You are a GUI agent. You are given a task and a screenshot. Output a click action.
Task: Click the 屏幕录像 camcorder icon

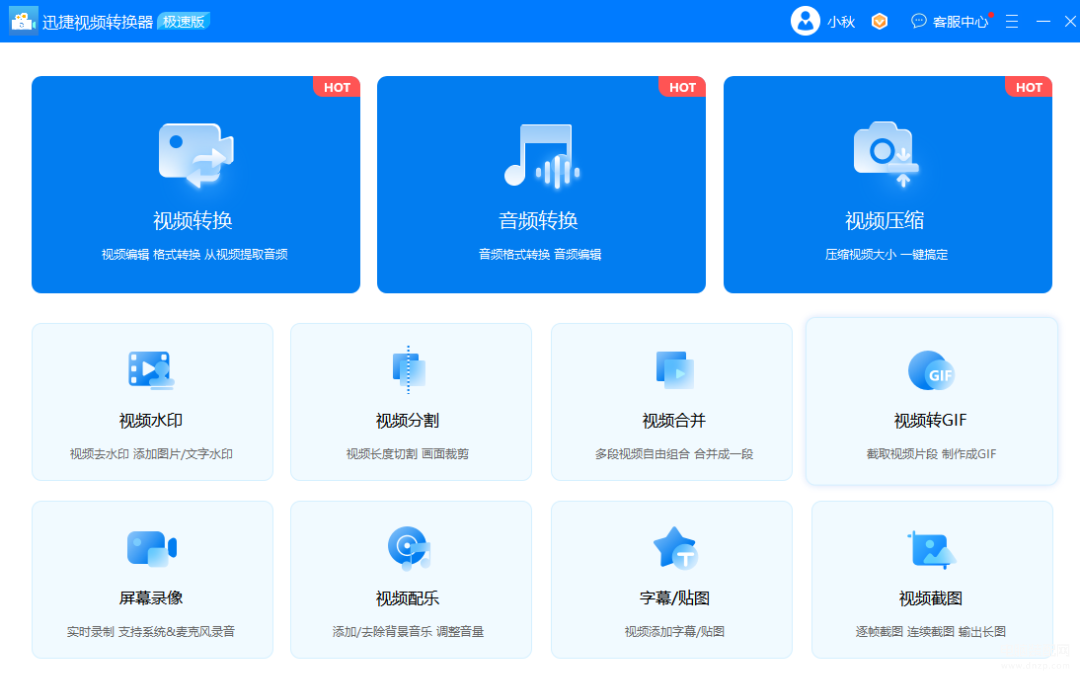[x=152, y=548]
